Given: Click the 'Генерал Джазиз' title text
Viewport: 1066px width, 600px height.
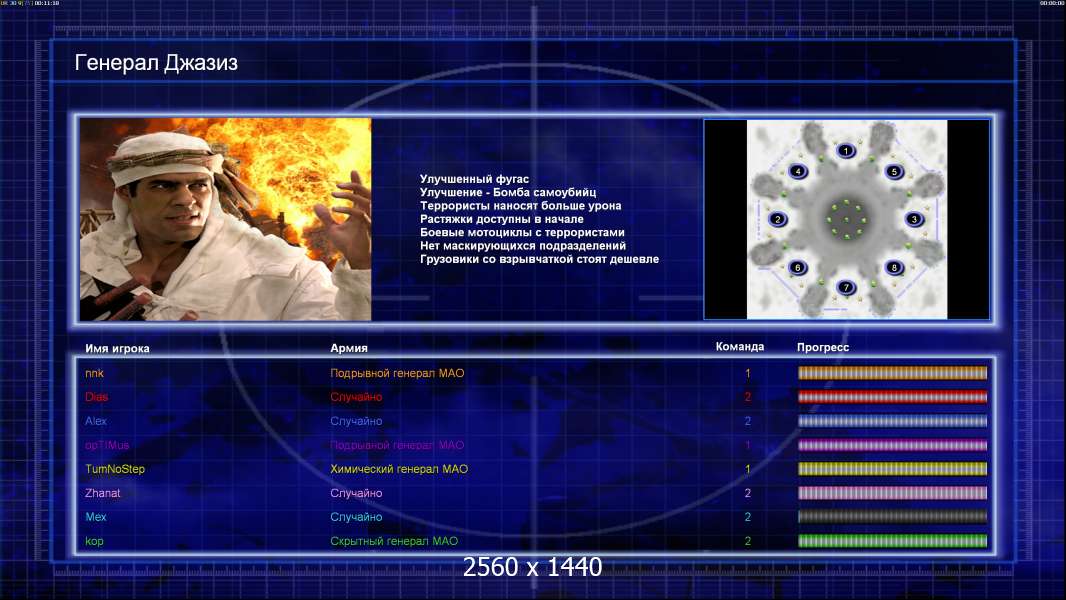Looking at the screenshot, I should coord(156,64).
